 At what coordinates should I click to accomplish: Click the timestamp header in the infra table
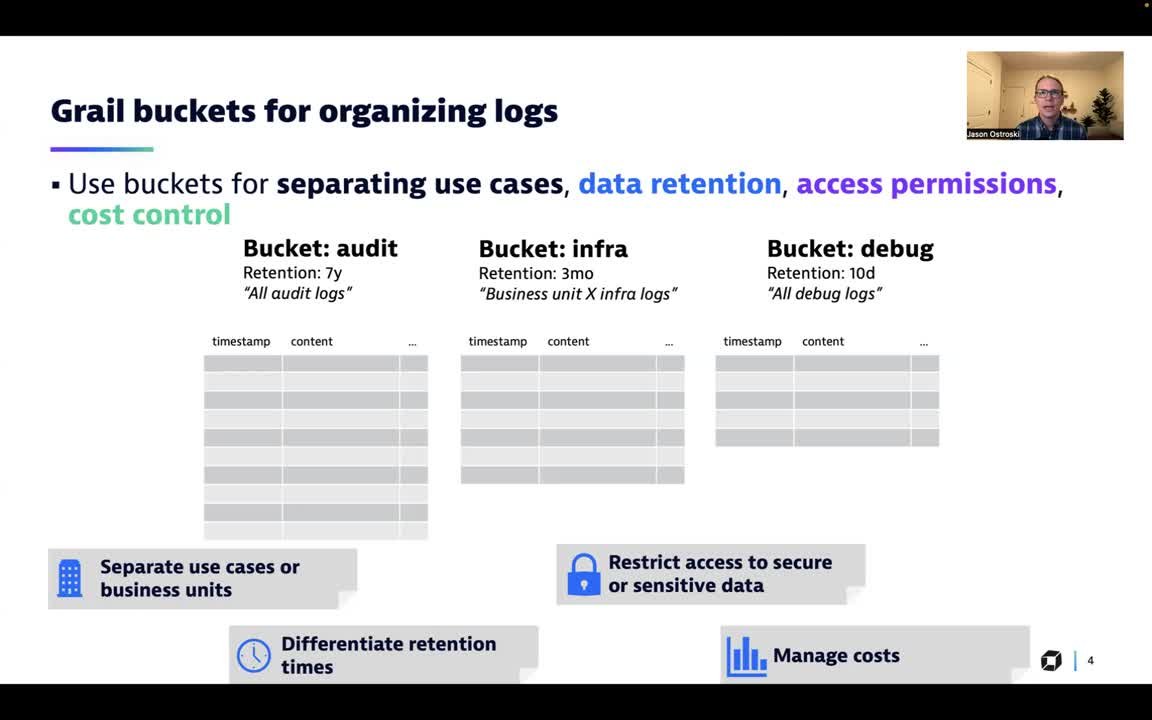(x=497, y=342)
